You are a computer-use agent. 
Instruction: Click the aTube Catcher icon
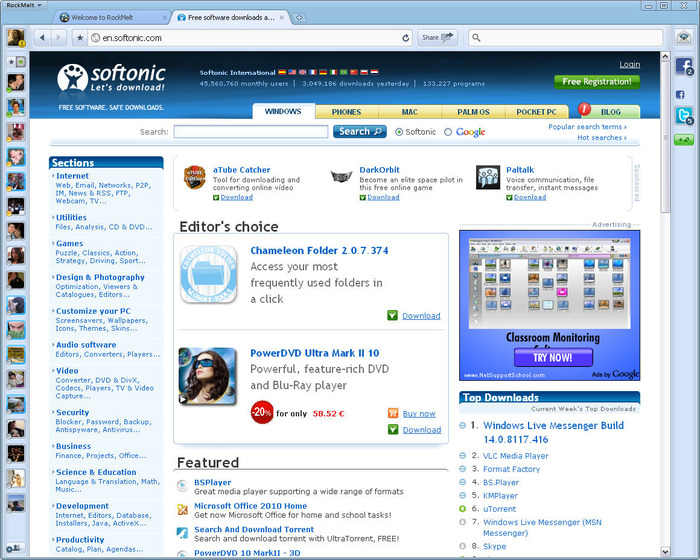pyautogui.click(x=195, y=178)
